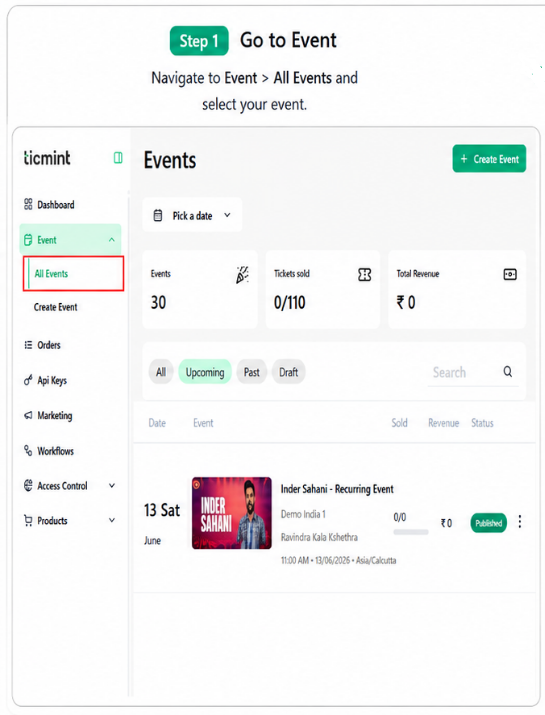Open the Inder Sahani event thumbnail
This screenshot has width=545, height=715.
tap(232, 513)
